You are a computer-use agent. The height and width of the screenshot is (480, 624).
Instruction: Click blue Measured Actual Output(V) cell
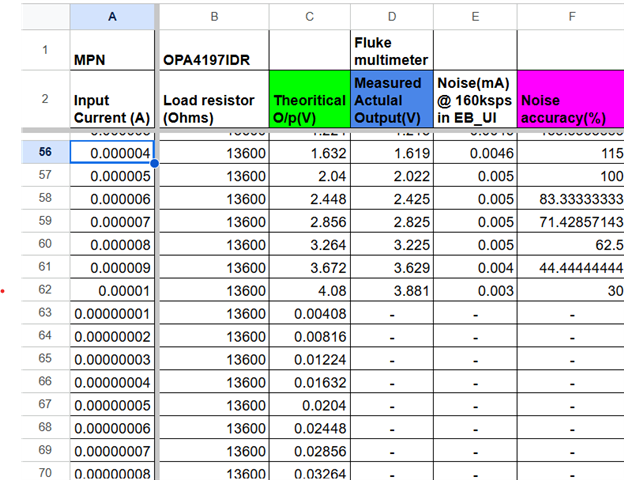392,99
